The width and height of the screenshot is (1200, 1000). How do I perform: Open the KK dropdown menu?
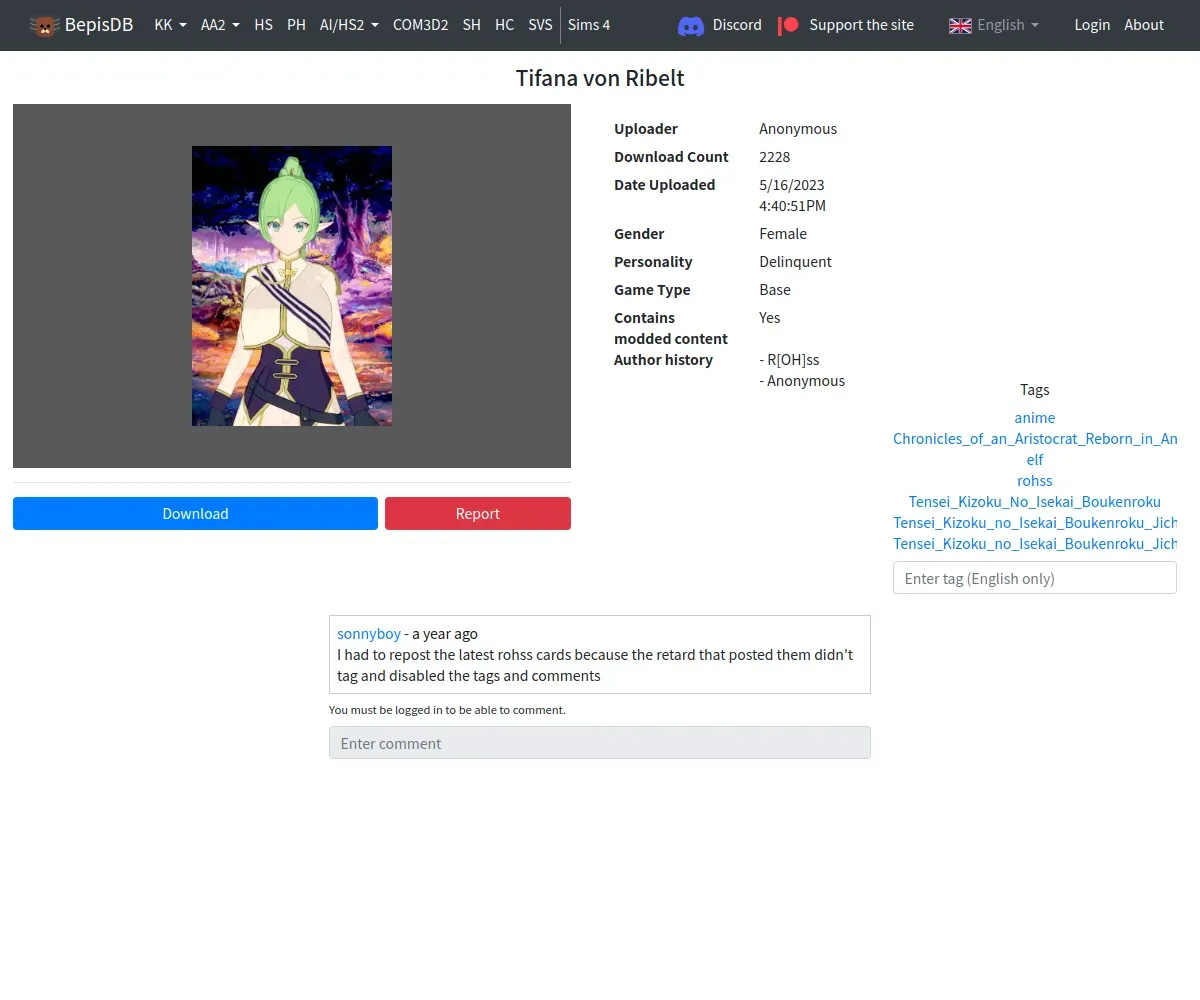coord(170,25)
